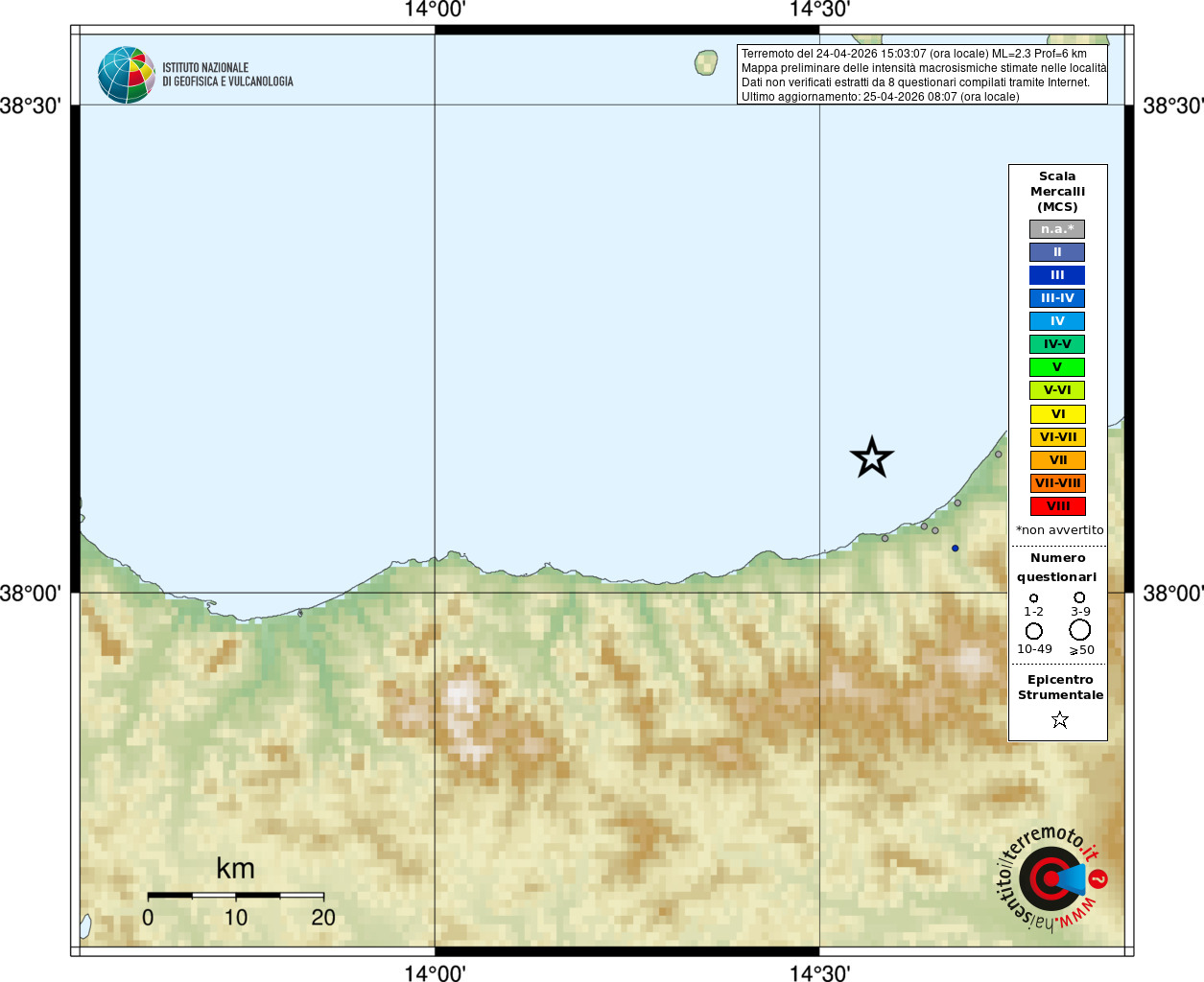
Task: Click the epicenter star on the map
Action: click(872, 457)
